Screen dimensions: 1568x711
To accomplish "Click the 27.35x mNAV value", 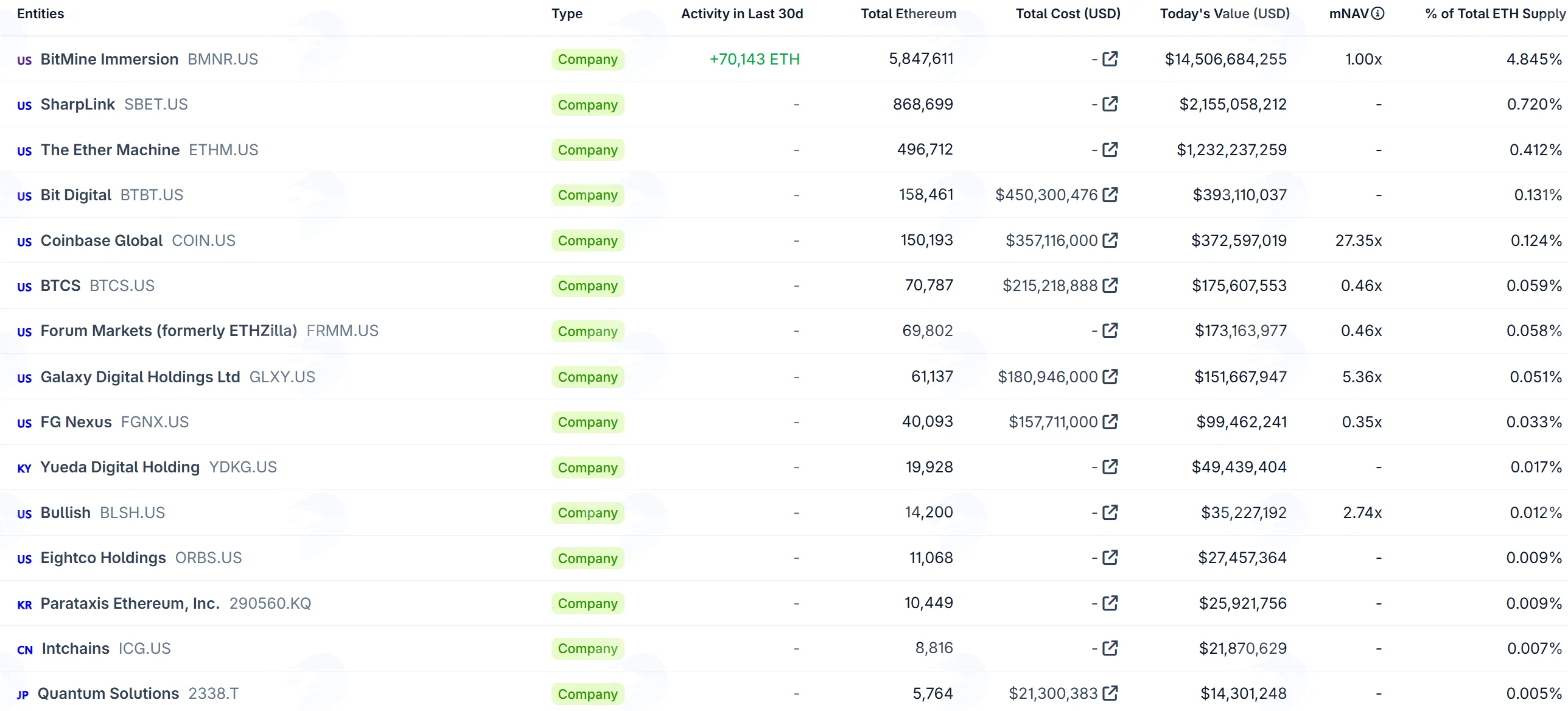I will click(1359, 240).
